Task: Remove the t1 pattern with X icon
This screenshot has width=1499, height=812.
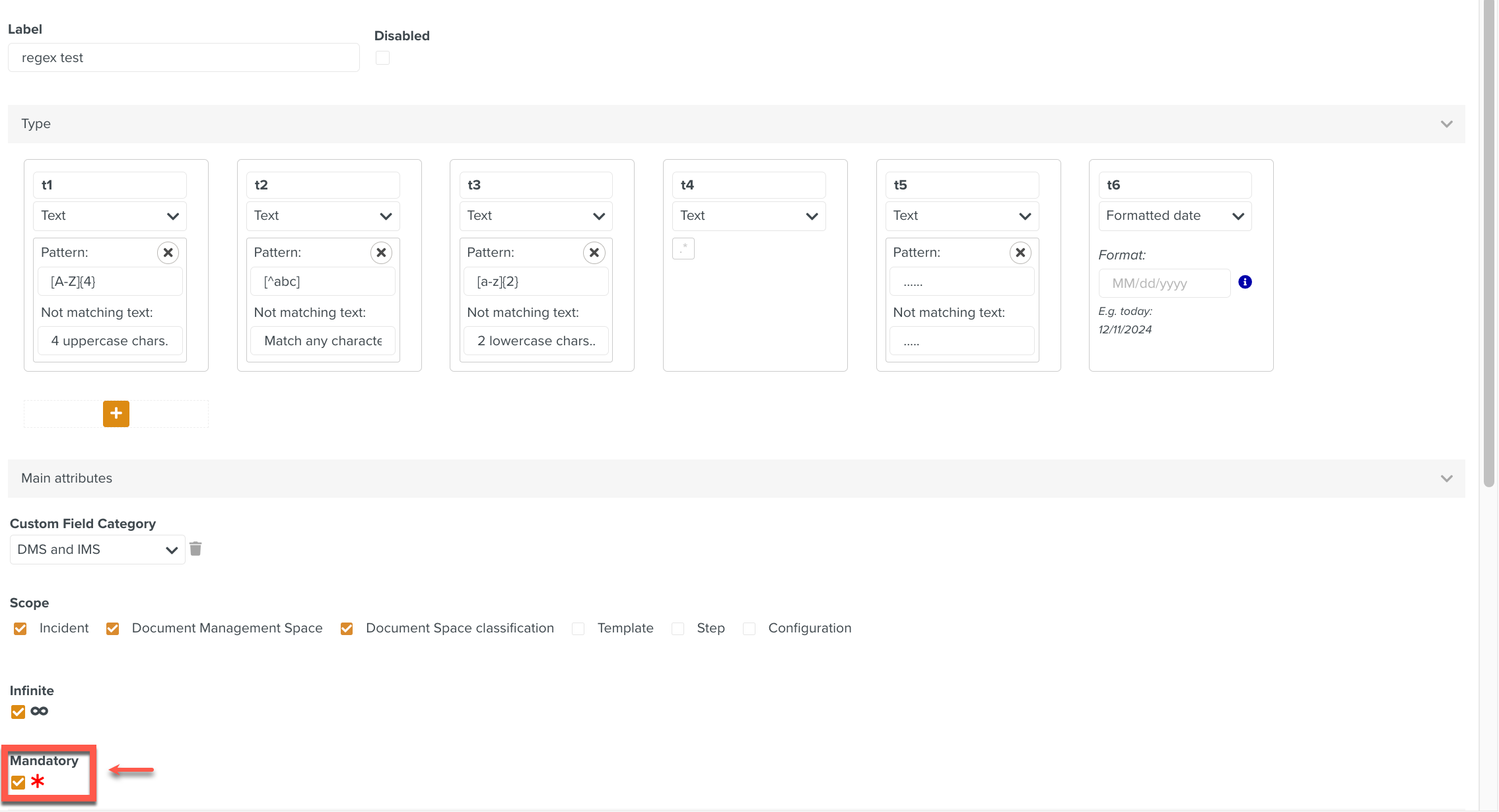Action: point(168,253)
